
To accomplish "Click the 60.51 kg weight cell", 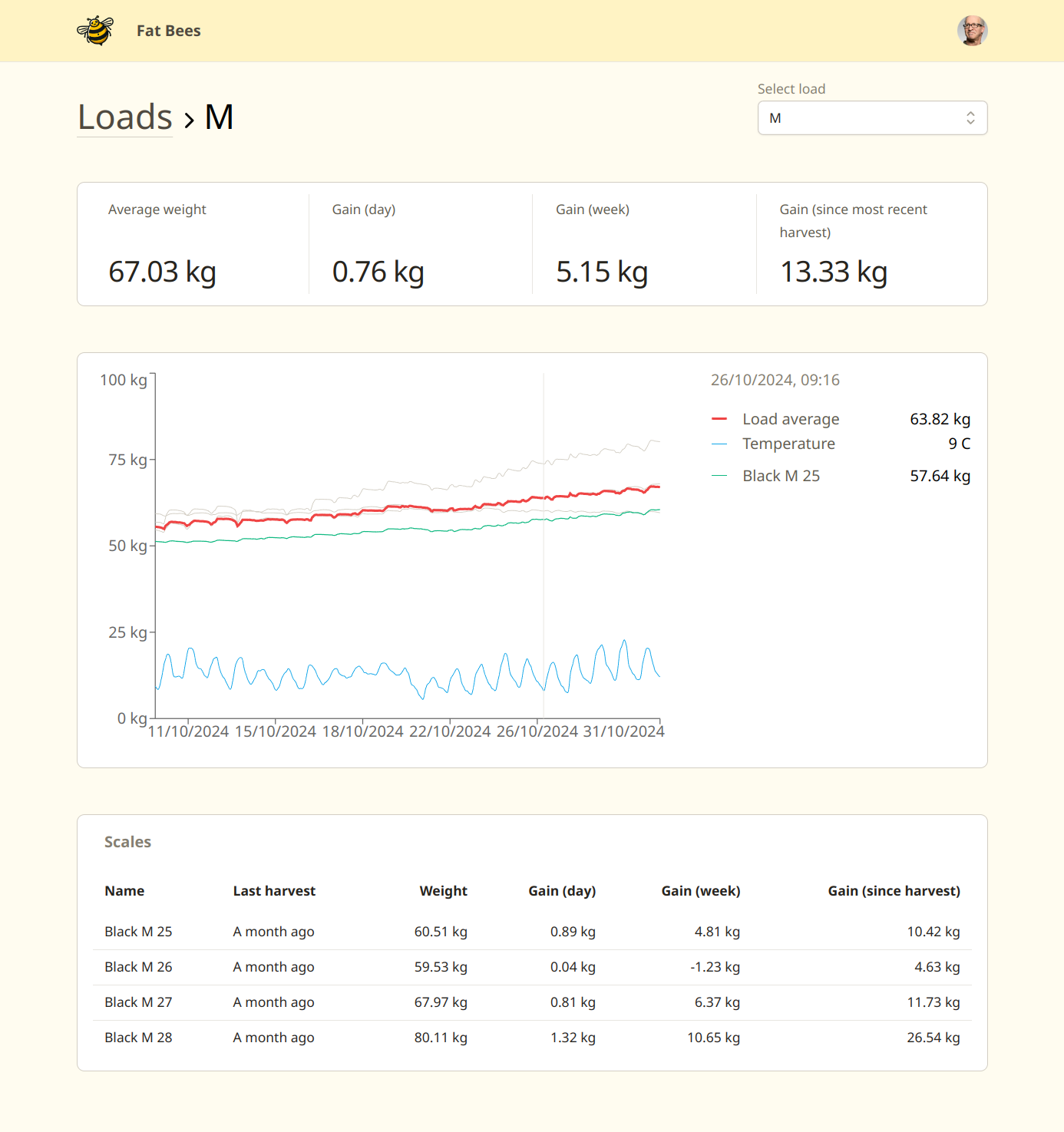I will click(441, 932).
